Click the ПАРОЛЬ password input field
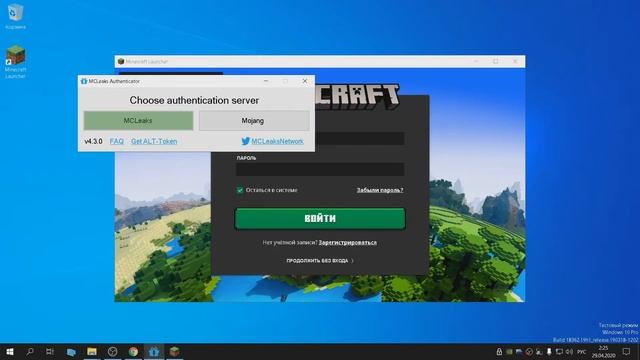 tap(320, 169)
